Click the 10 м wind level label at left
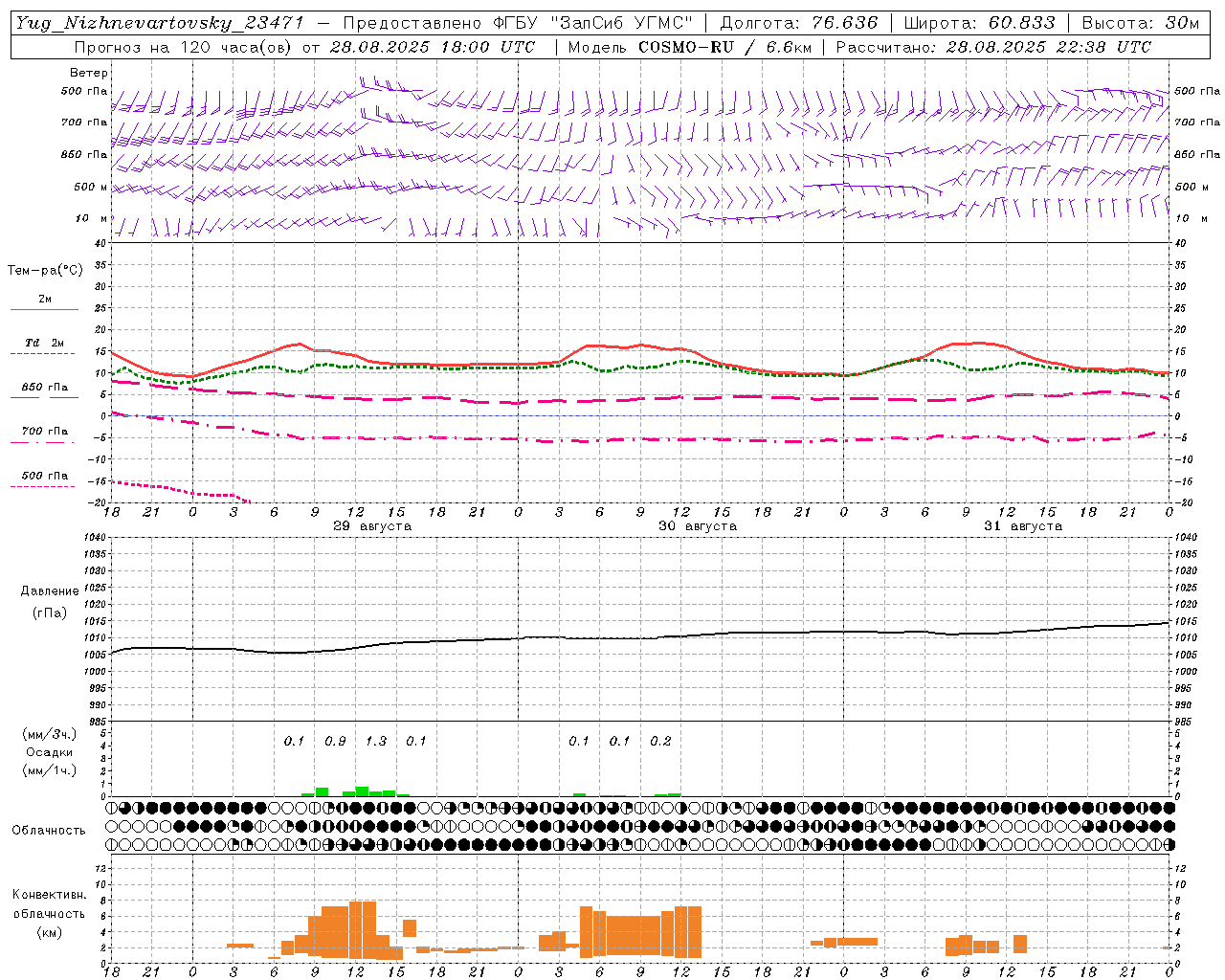 (92, 219)
